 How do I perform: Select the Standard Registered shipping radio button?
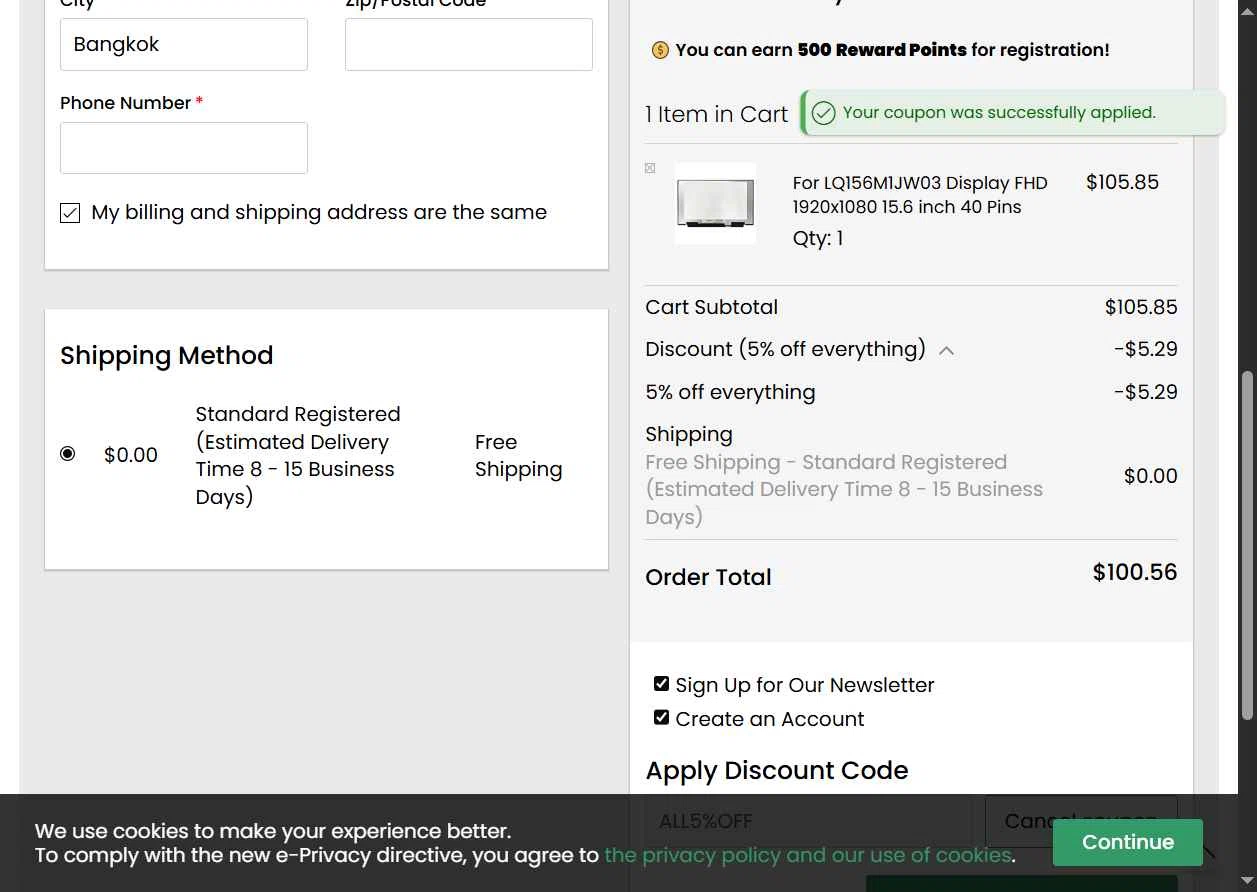[x=67, y=454]
